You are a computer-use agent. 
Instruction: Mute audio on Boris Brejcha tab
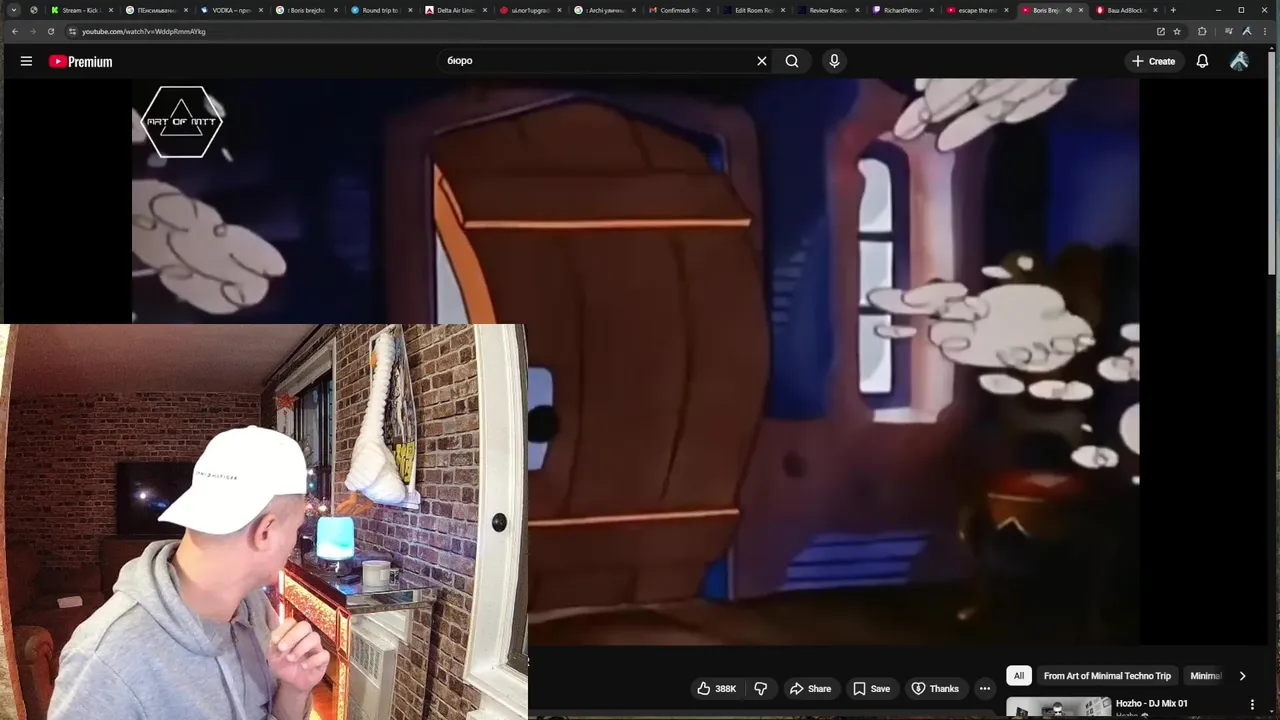tap(1068, 10)
